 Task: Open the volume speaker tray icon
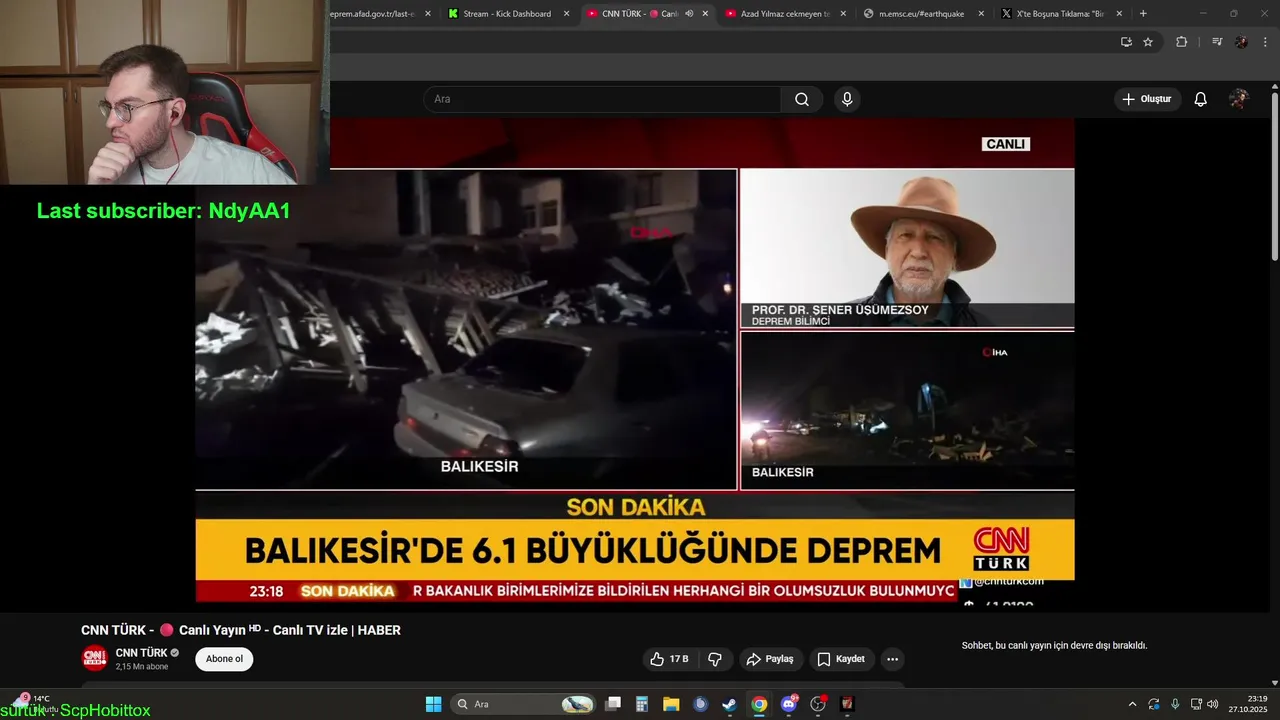(1212, 704)
